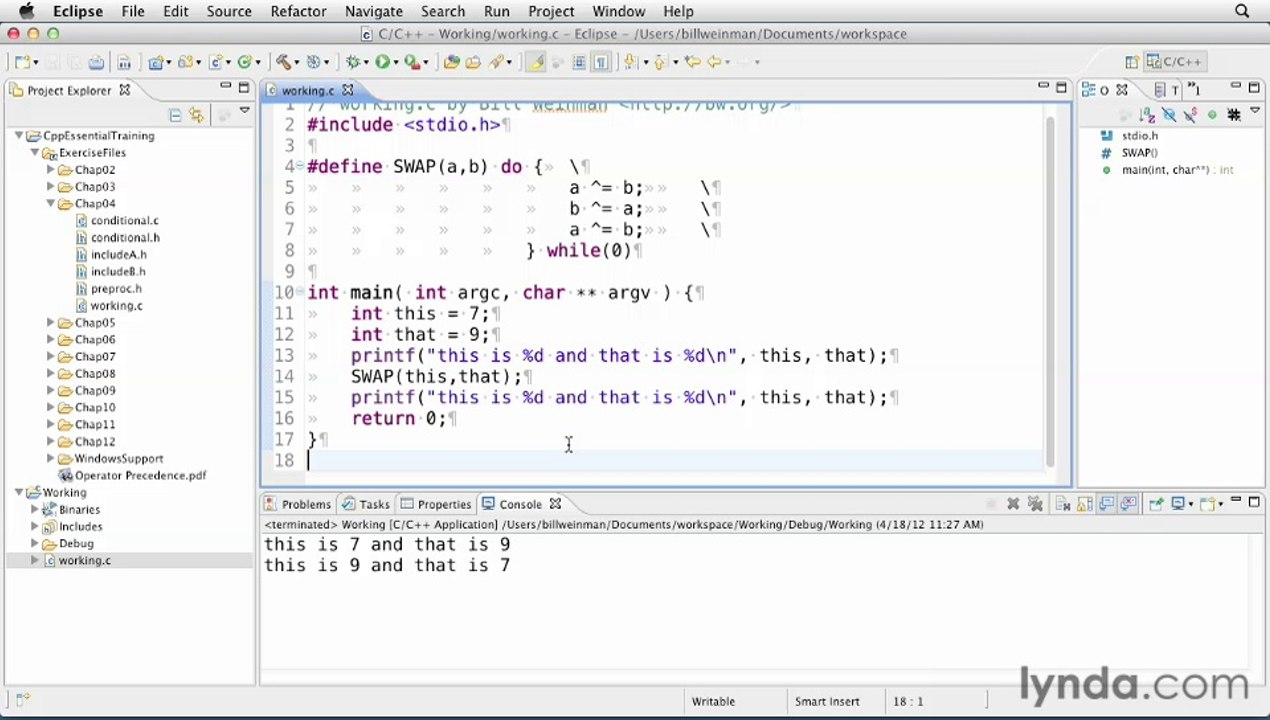The image size is (1270, 720).
Task: Toggle Block Selection Mode button
Action: point(579,62)
